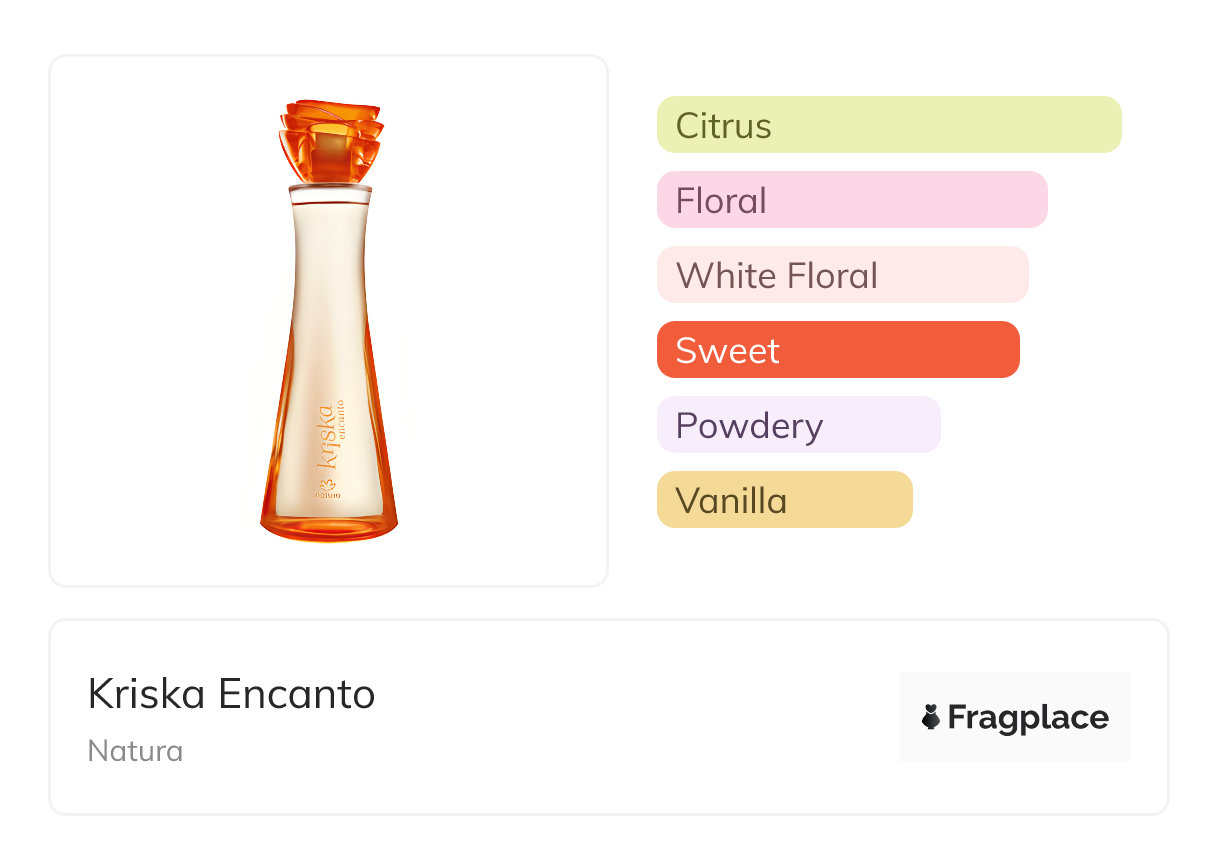Screen dimensions: 1218x864
Task: Click the Fragplace perfume bottle logo icon
Action: coord(931,717)
